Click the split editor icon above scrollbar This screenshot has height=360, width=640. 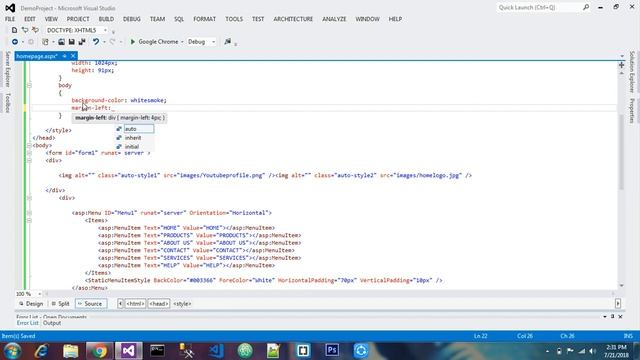click(x=622, y=65)
